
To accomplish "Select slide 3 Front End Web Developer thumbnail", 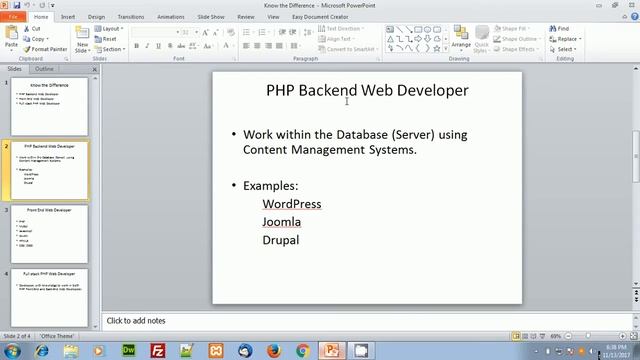I will [49, 234].
